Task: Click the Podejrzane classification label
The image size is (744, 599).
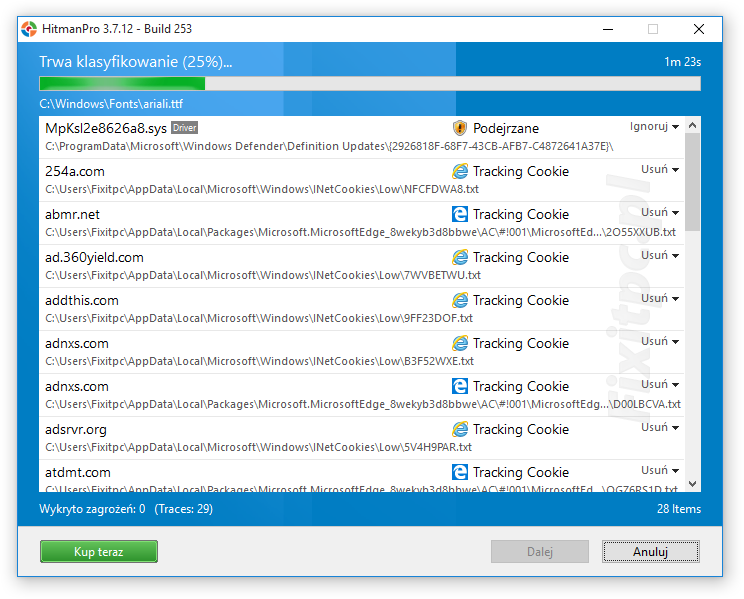Action: 506,128
